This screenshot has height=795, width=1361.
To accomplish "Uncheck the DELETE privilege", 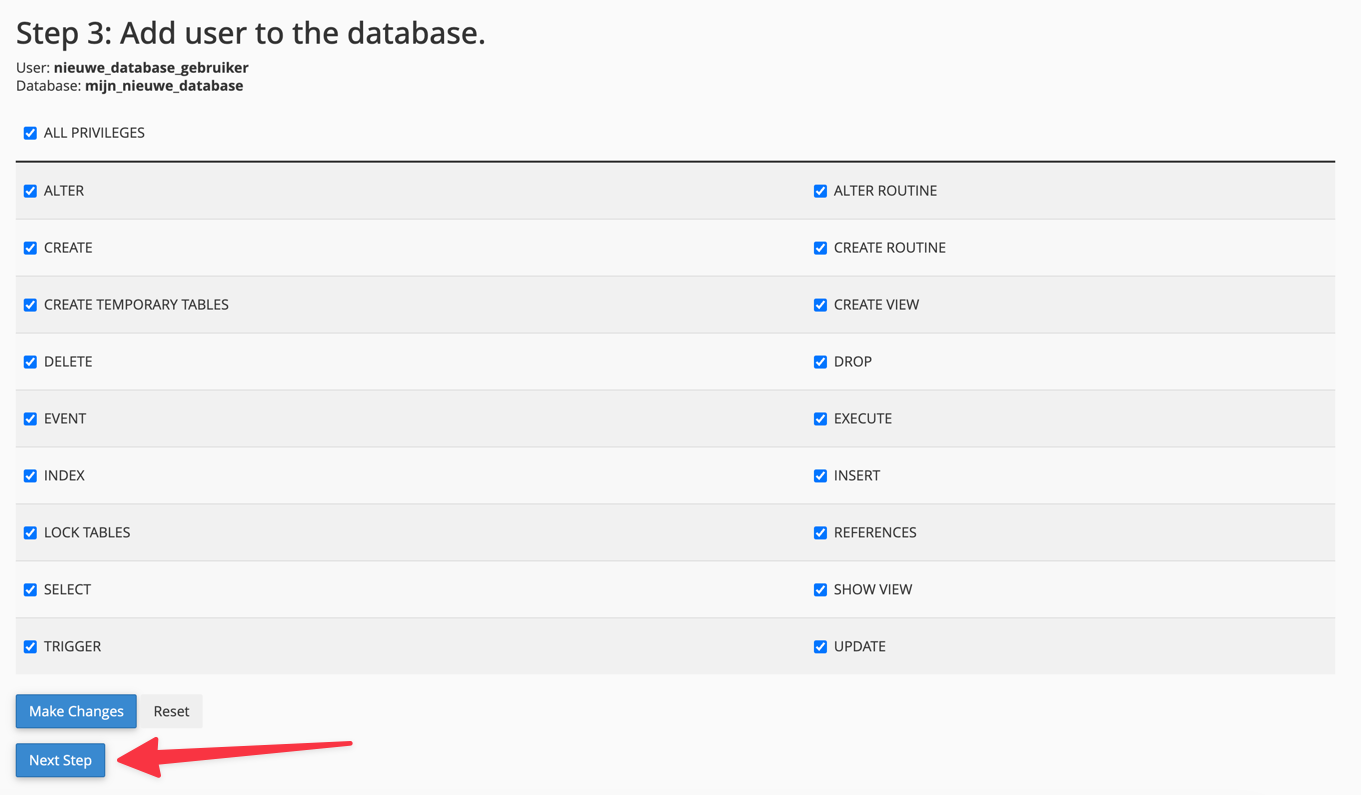I will pos(30,362).
